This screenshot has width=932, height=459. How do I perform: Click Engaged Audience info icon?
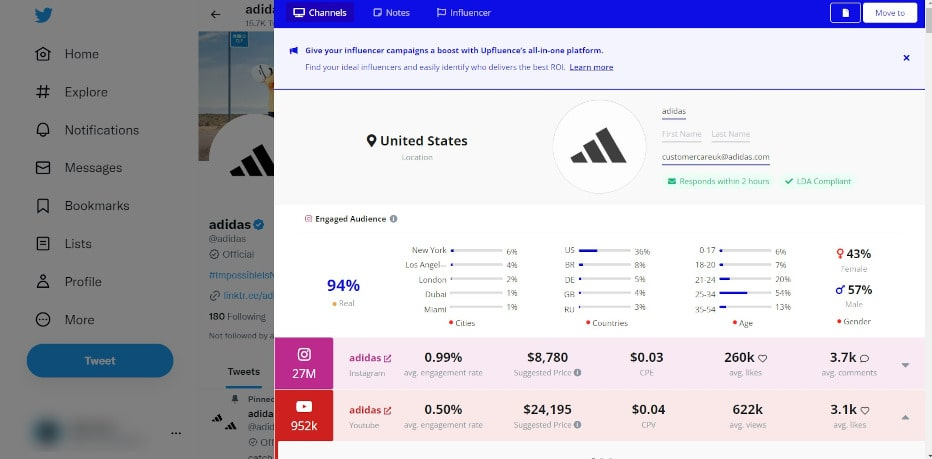393,219
